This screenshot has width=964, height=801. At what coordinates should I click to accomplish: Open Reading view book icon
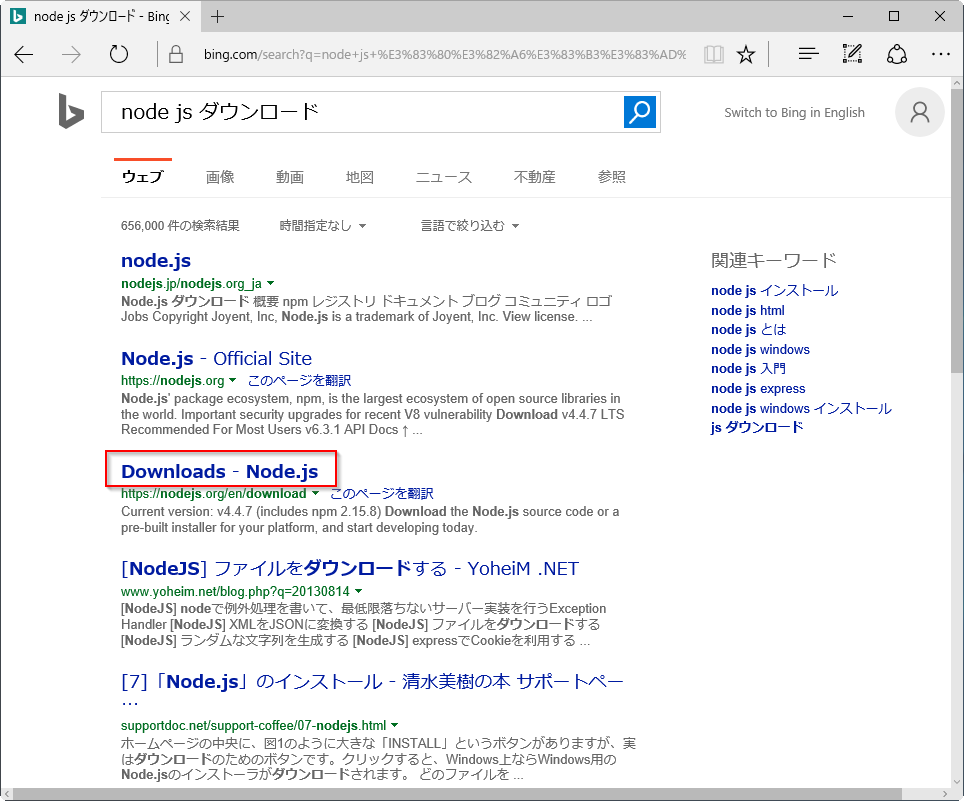(x=713, y=55)
